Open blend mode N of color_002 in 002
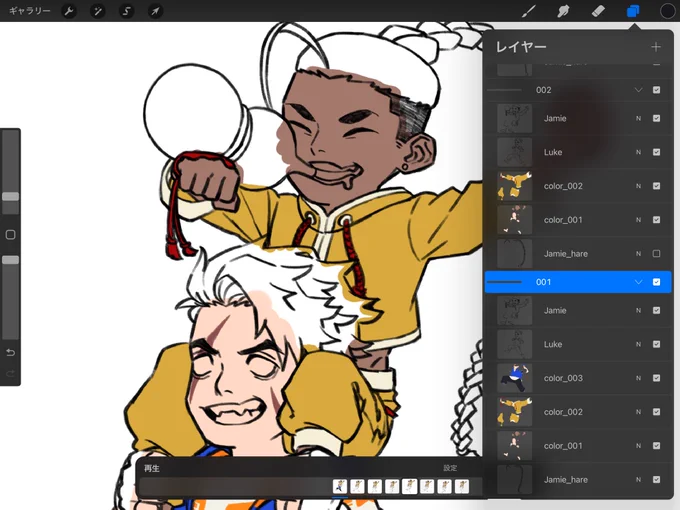This screenshot has height=510, width=680. (x=638, y=186)
